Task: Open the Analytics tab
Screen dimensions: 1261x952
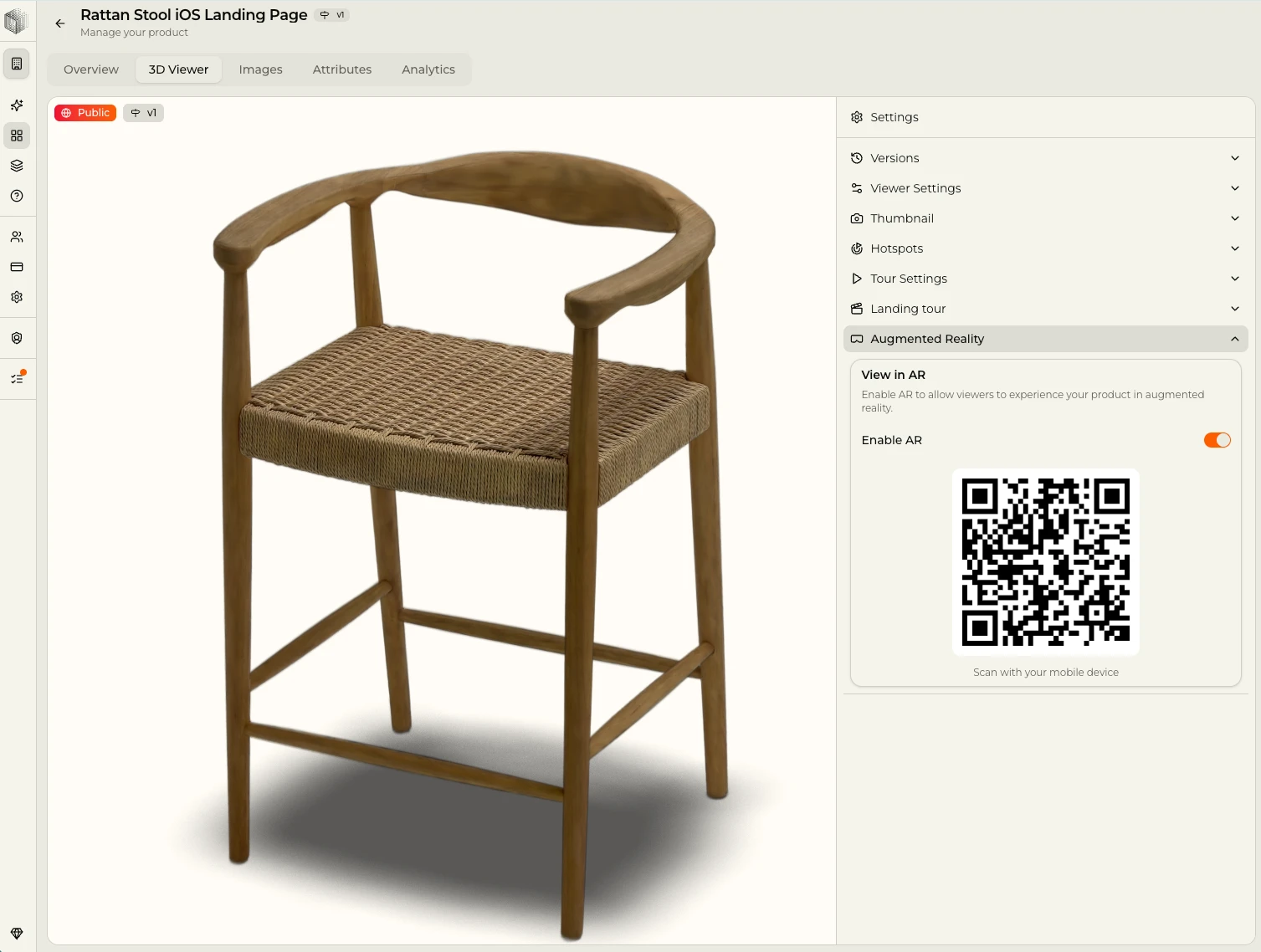Action: coord(428,69)
